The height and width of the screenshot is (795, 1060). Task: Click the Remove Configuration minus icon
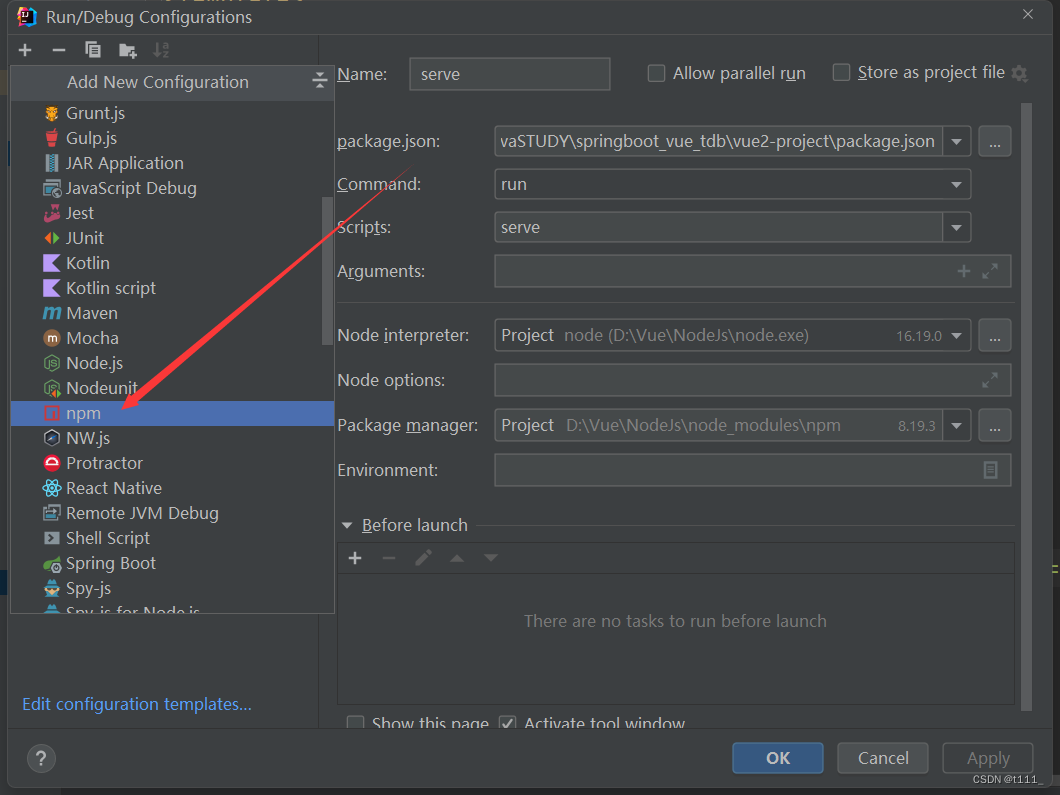[x=59, y=50]
